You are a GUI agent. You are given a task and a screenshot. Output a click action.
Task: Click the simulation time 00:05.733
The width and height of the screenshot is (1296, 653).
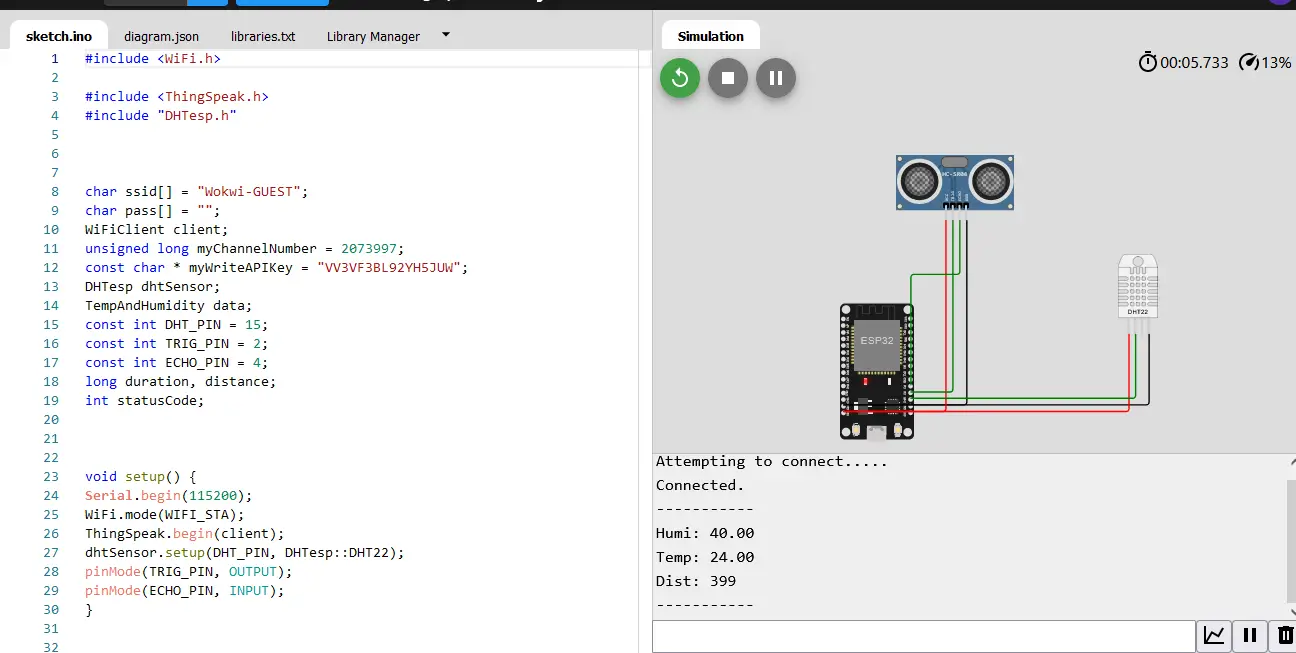1194,62
